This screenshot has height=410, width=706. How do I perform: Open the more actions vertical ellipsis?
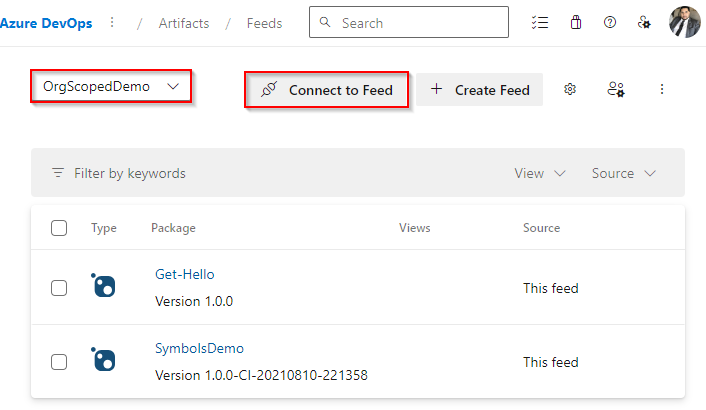661,89
